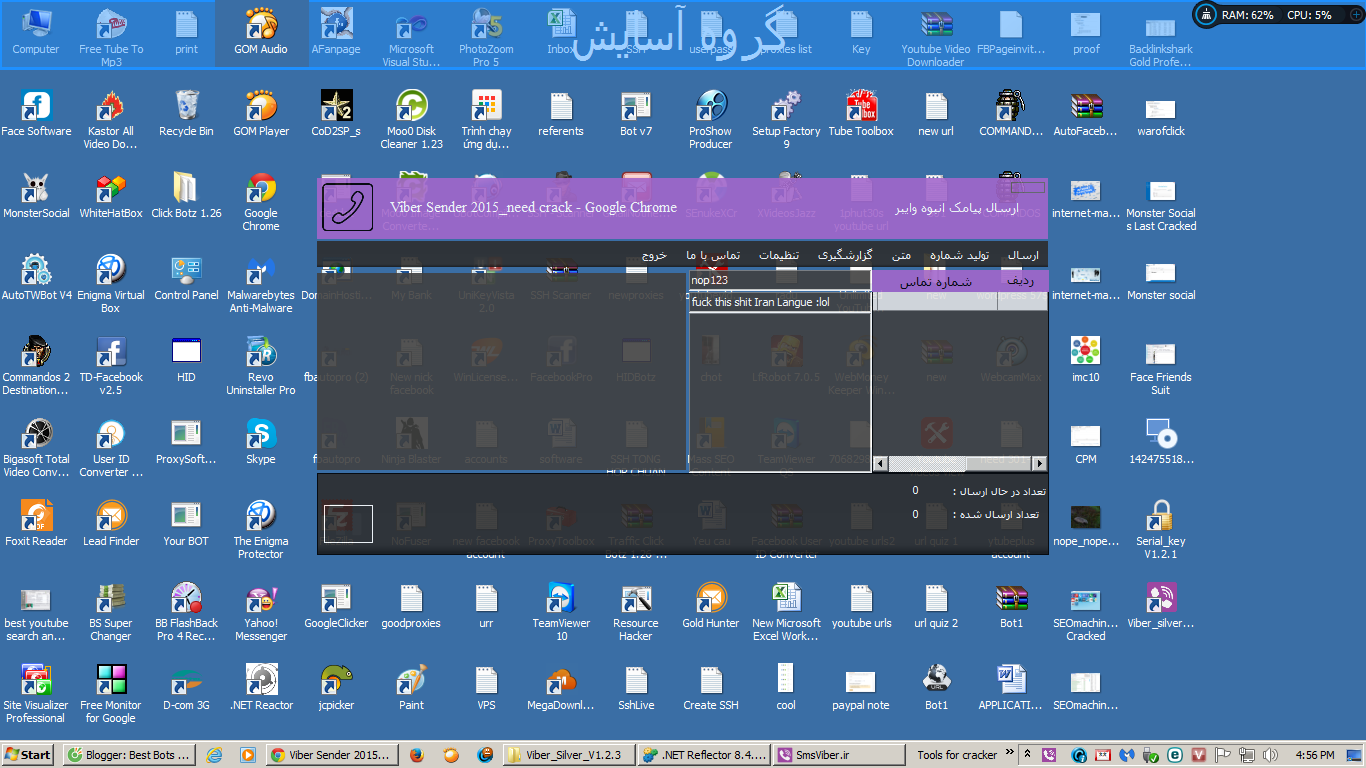Image resolution: width=1366 pixels, height=768 pixels.
Task: Select the Enigma Virtual Box icon
Action: click(x=111, y=284)
